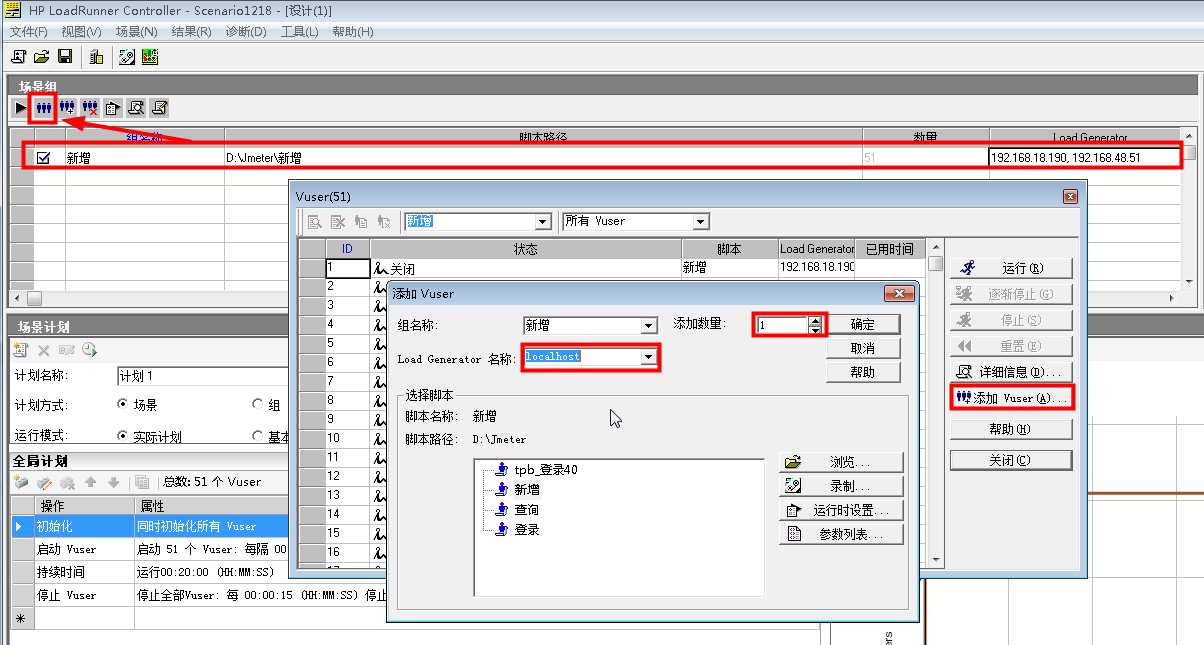Click the Open Scenario folder icon

42,57
